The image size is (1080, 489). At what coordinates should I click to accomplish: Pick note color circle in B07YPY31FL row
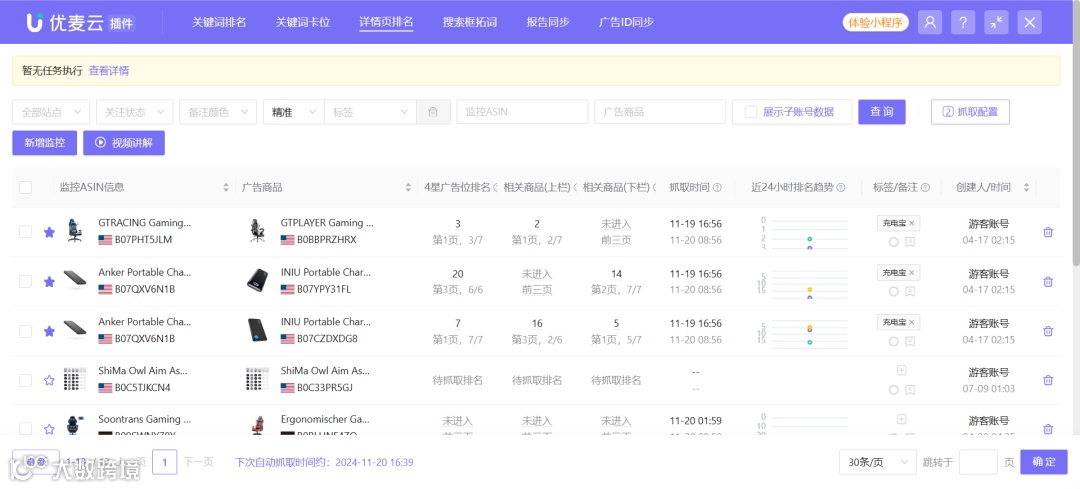click(893, 291)
